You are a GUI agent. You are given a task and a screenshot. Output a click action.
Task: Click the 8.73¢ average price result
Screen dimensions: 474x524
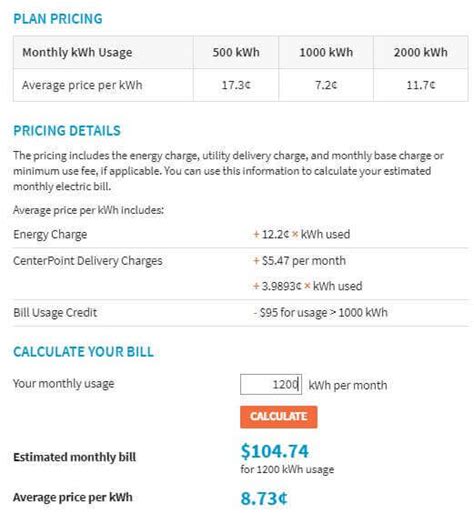264,498
